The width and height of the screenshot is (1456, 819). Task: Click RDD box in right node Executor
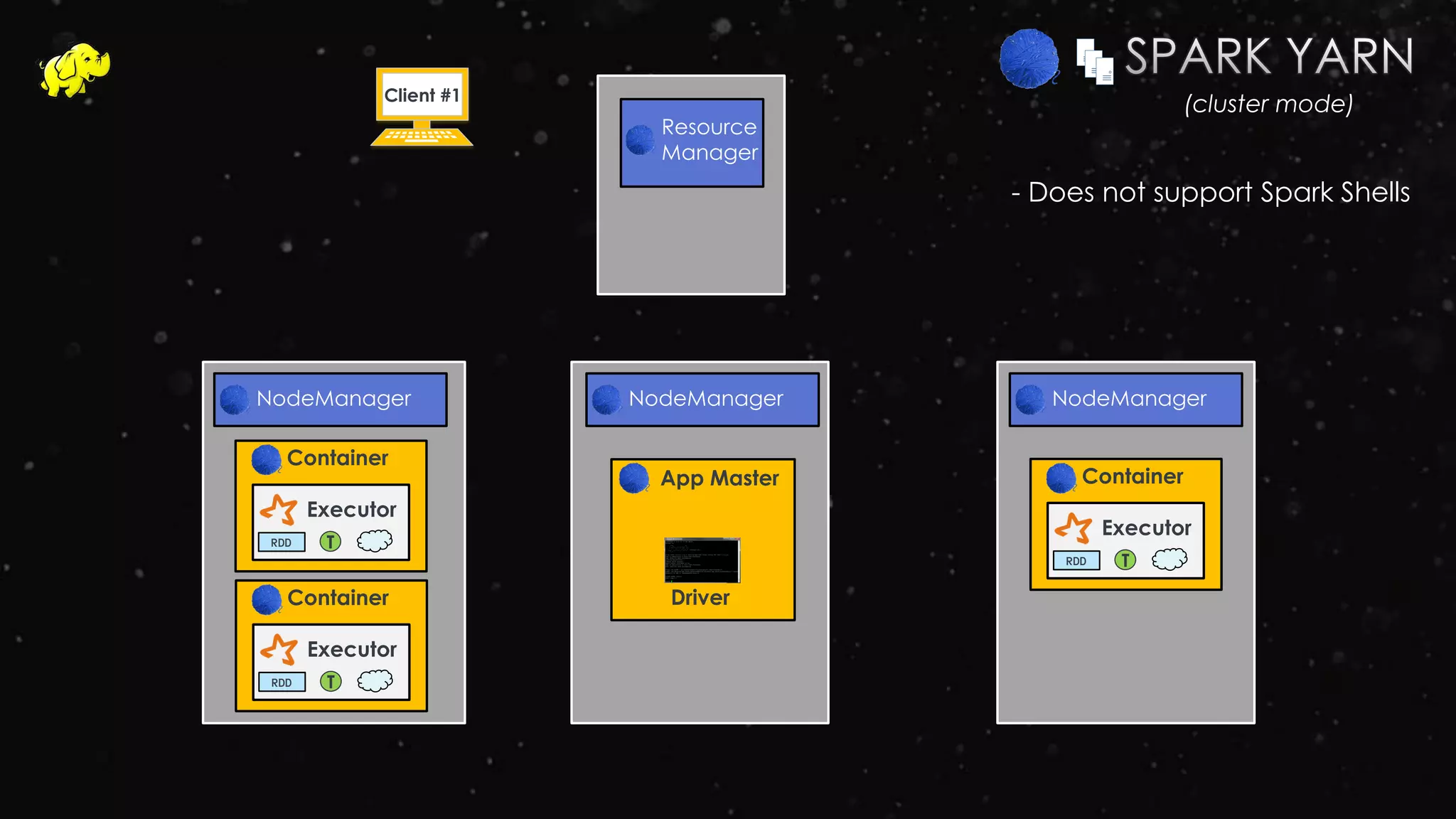coord(1076,561)
